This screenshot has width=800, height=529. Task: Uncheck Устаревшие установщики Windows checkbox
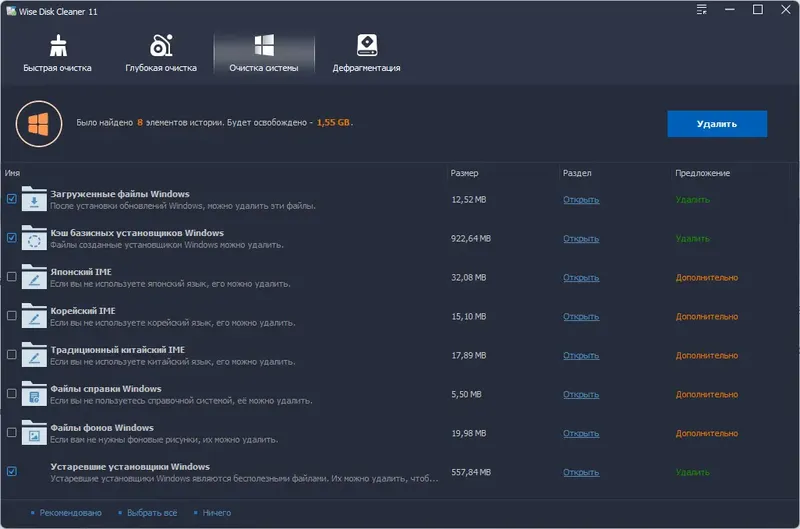12,471
